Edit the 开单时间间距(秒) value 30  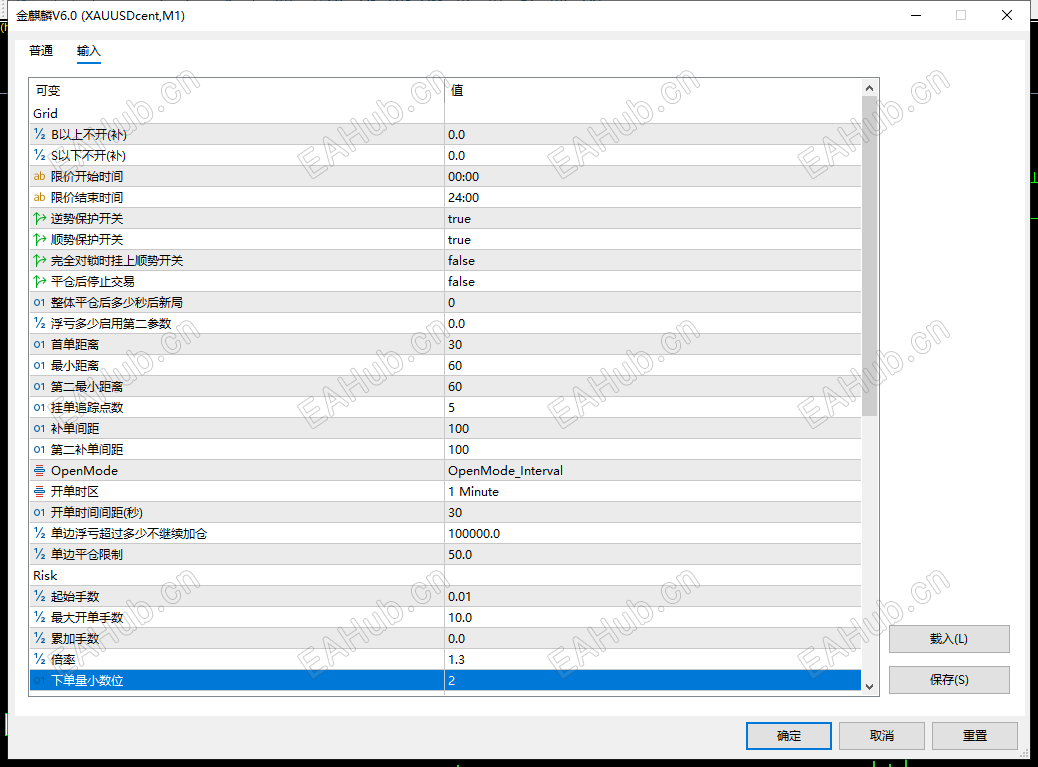653,513
